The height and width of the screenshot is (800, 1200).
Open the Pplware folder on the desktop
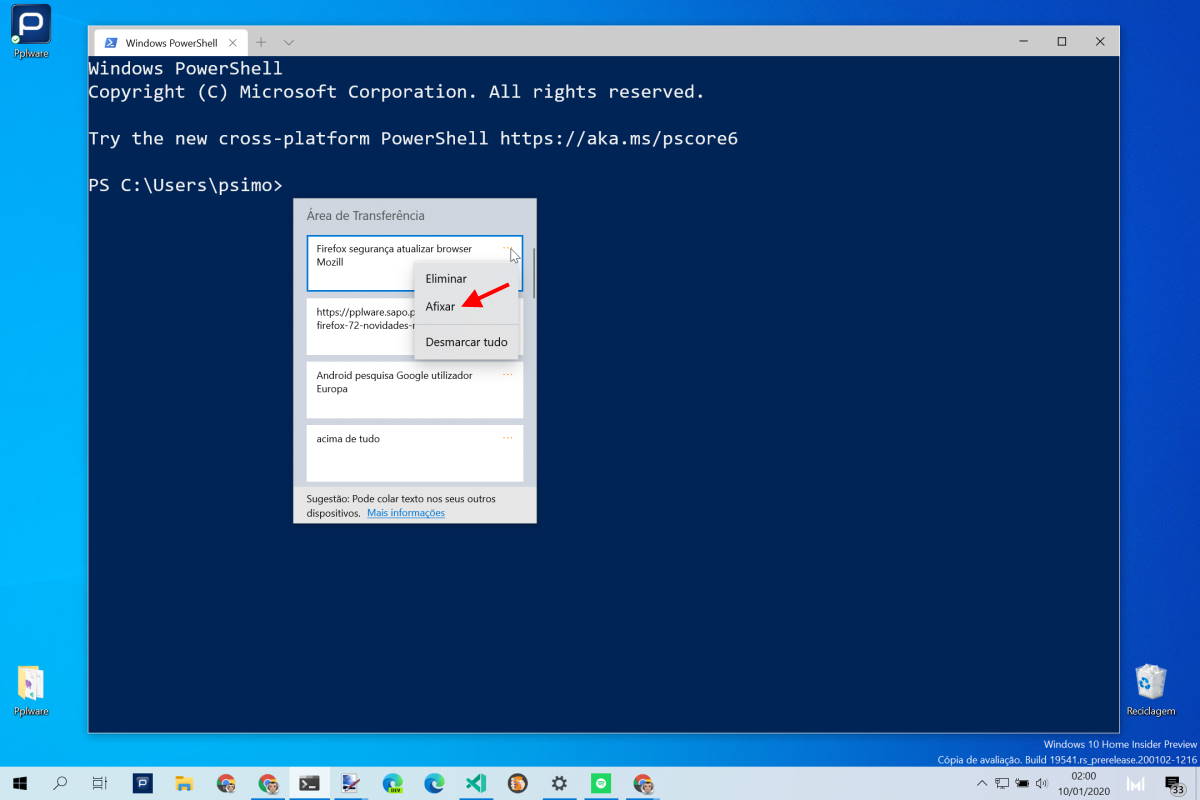click(30, 690)
